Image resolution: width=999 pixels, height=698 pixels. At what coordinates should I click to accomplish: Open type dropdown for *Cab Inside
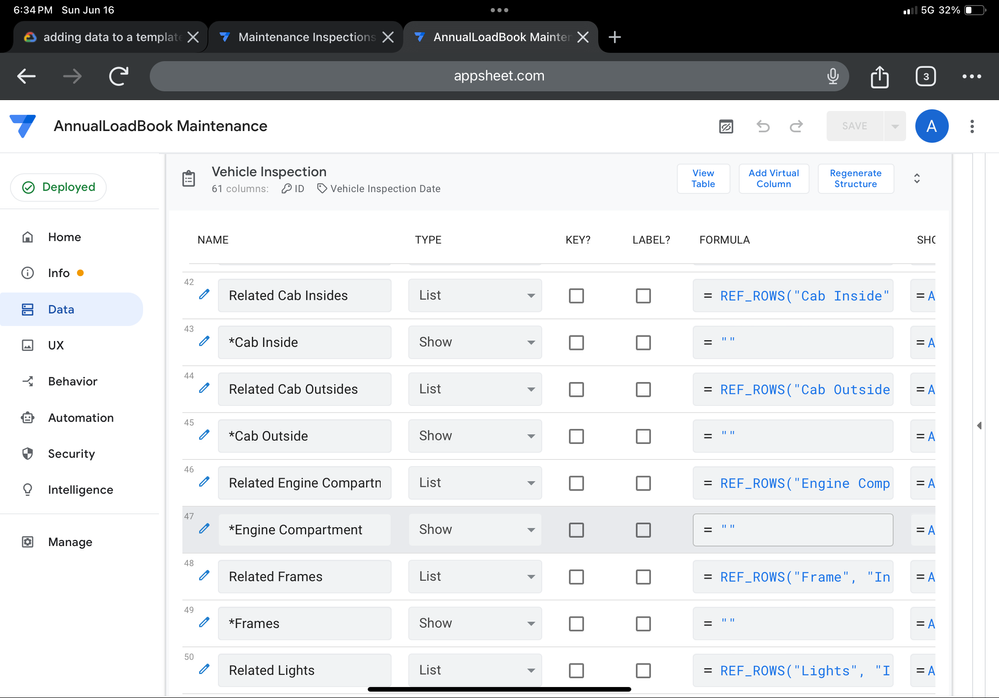(475, 343)
